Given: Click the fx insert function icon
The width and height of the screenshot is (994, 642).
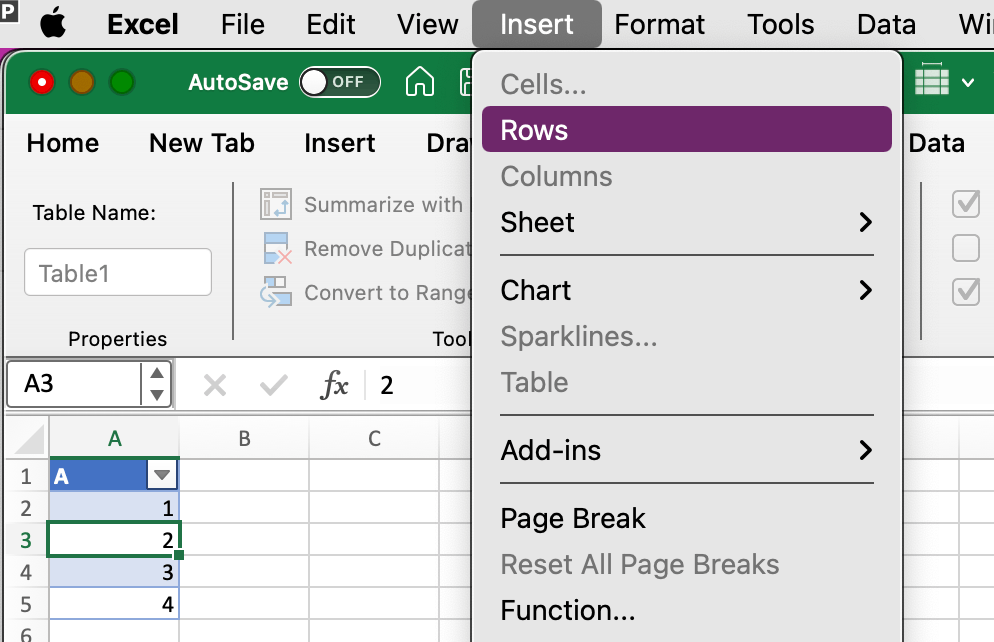Looking at the screenshot, I should coord(334,385).
